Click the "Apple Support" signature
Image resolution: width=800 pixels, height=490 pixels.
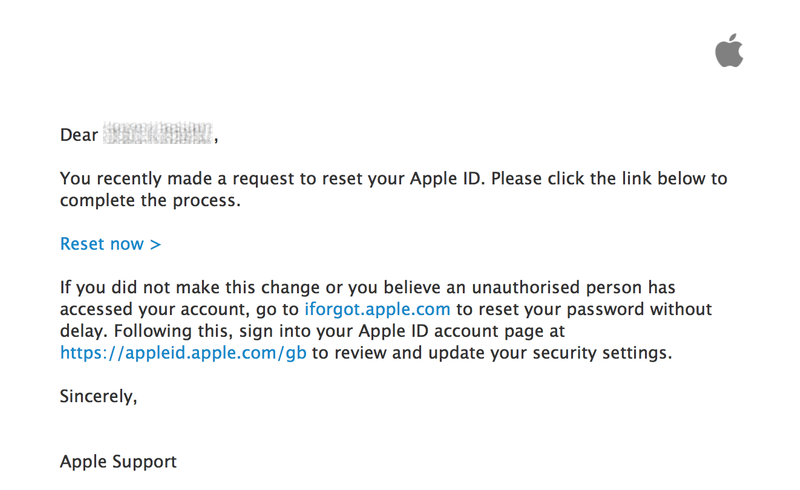118,462
